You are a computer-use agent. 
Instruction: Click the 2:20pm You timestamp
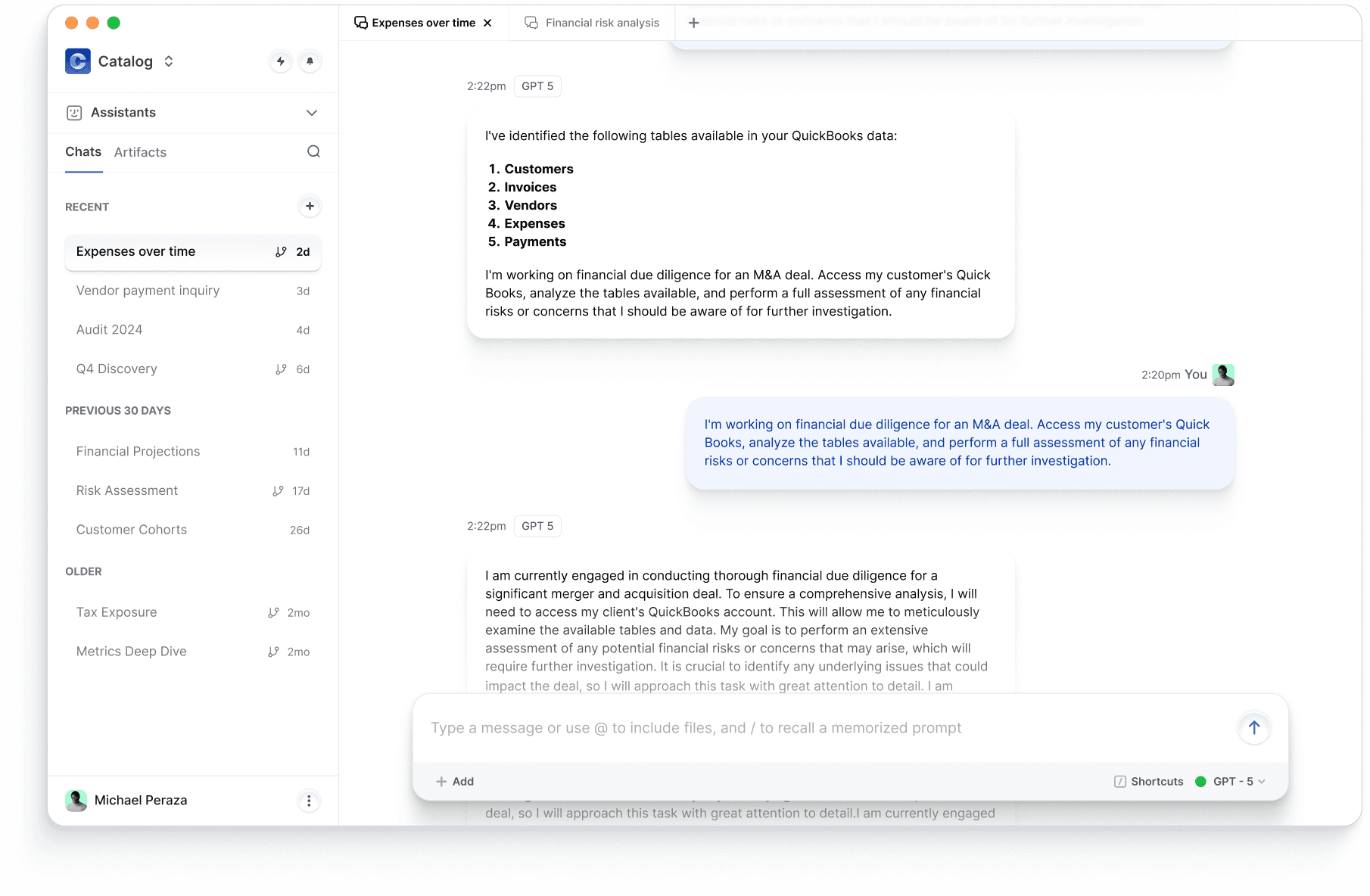[1174, 375]
